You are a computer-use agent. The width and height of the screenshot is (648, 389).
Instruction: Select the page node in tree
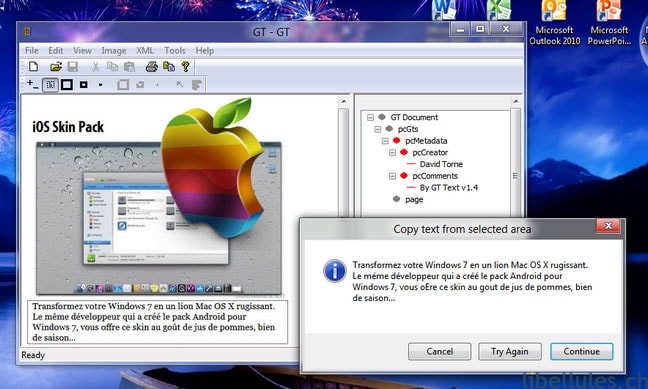(414, 200)
